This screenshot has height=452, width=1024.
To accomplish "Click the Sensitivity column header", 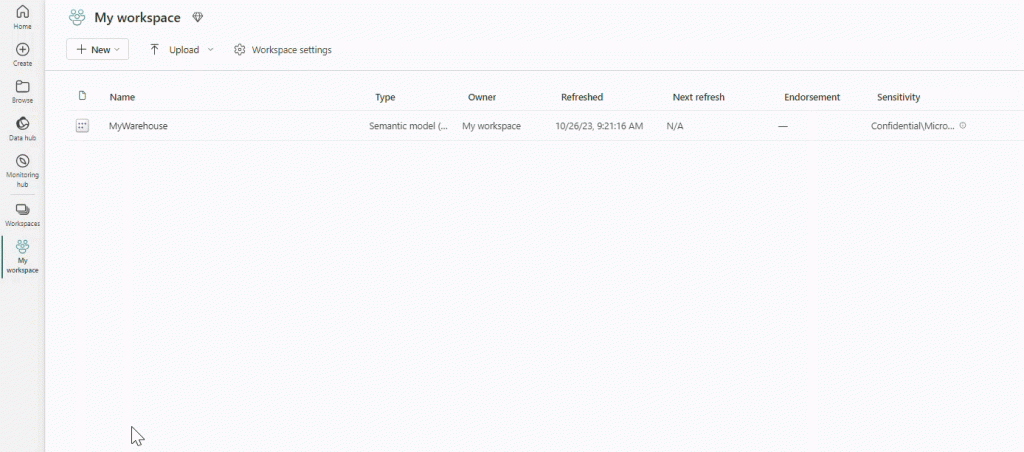I will [x=898, y=97].
